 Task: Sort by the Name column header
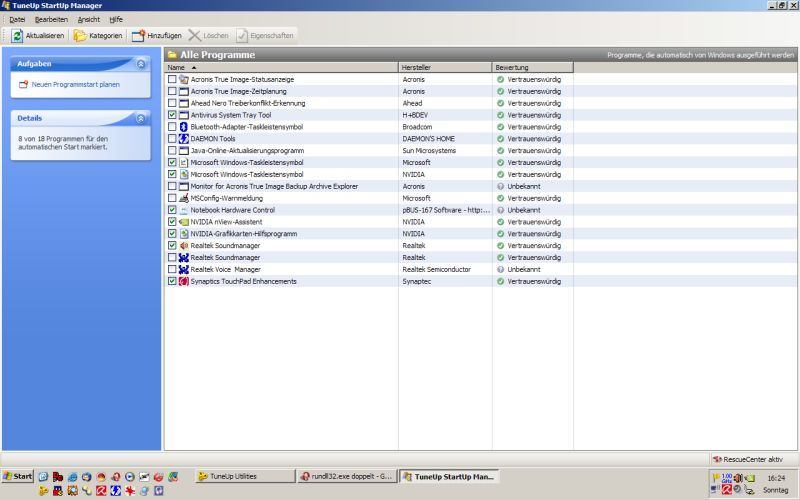(x=281, y=67)
